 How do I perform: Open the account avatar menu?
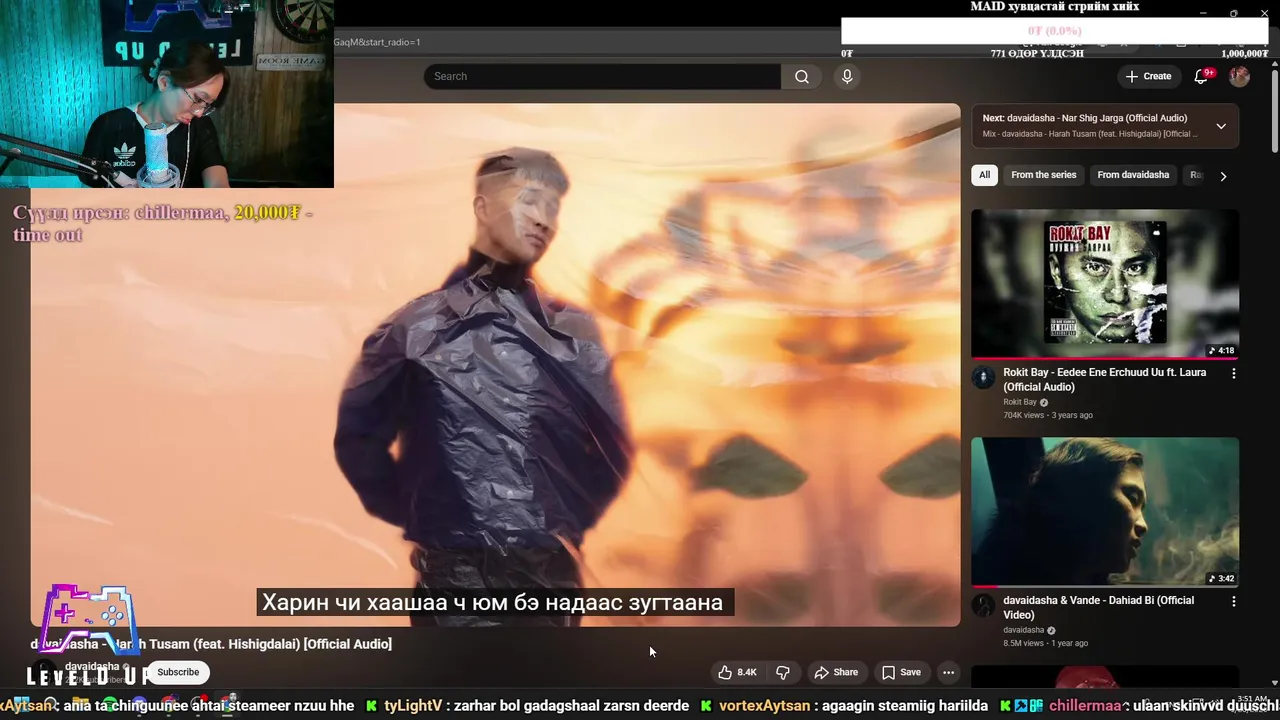click(1239, 76)
